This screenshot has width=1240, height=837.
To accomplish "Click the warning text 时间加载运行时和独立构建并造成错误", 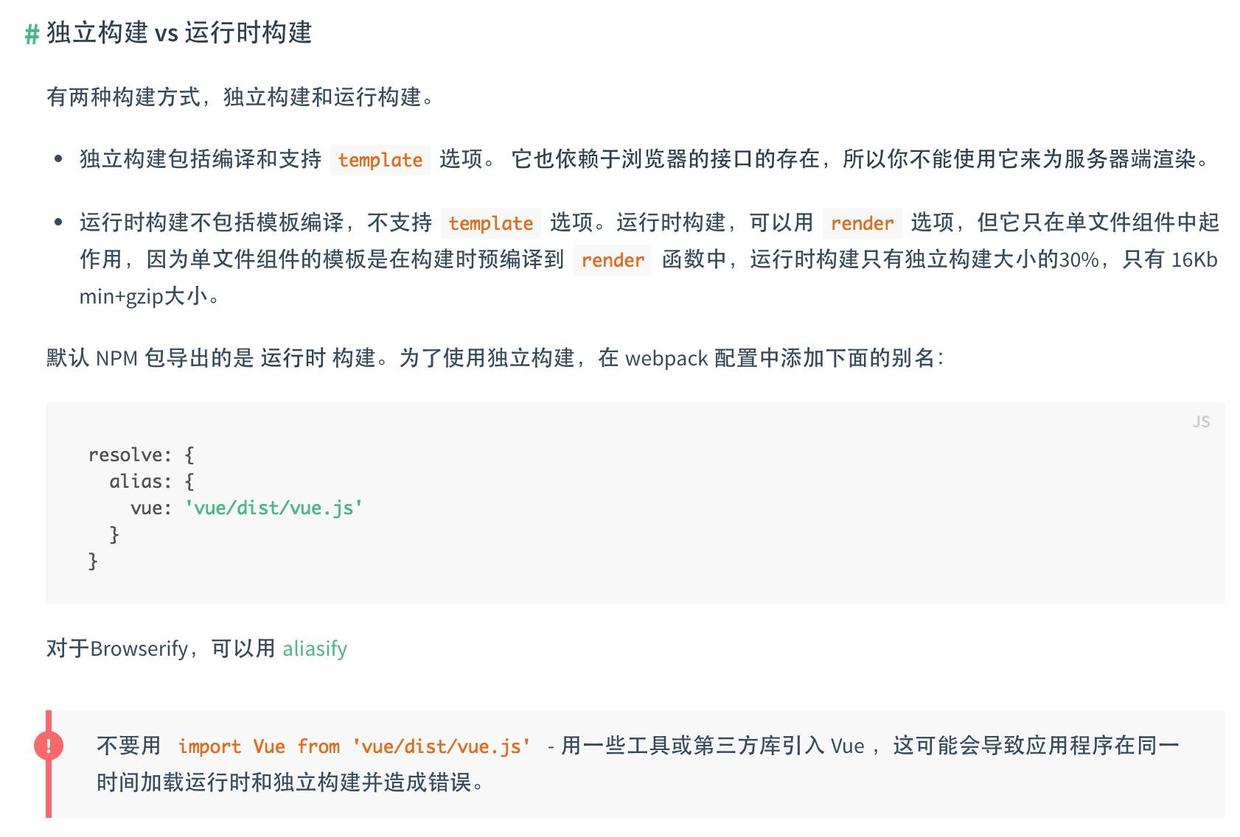I will [x=290, y=782].
